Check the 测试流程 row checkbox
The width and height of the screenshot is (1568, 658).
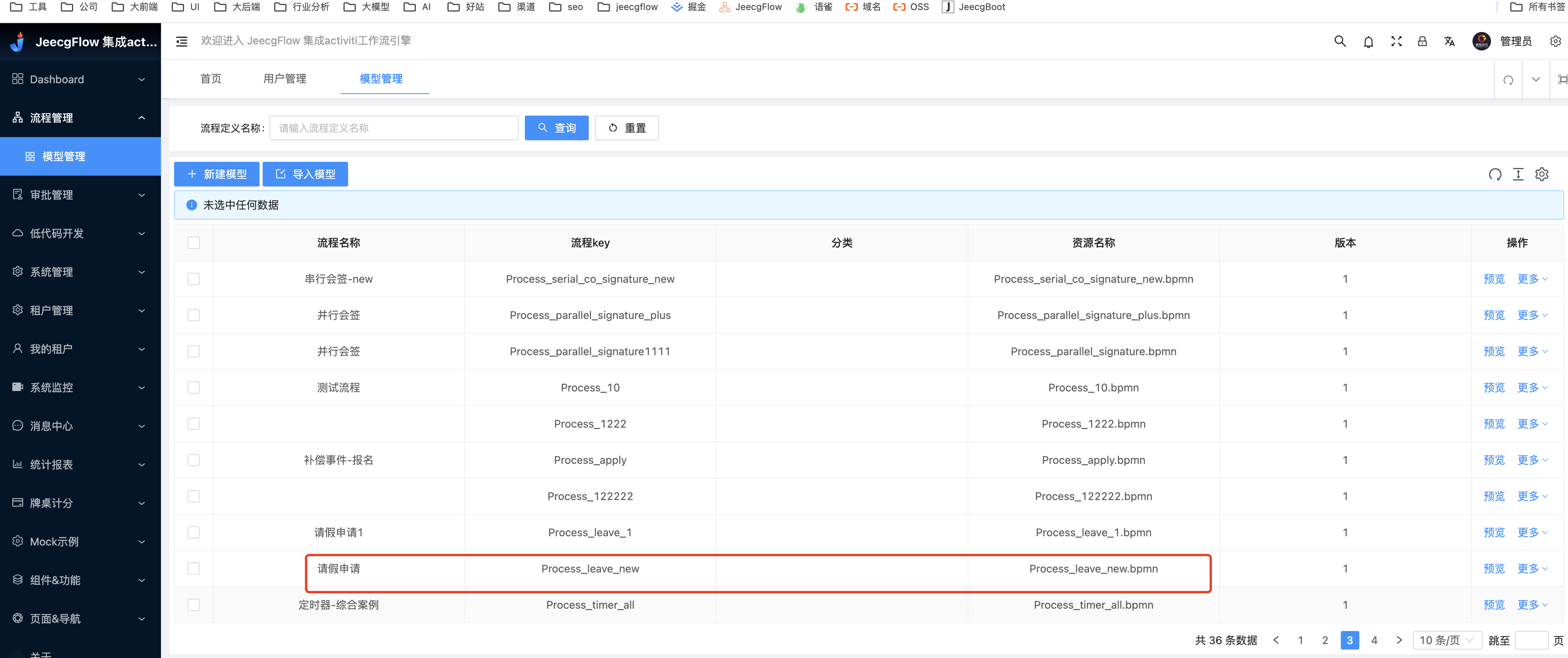[x=194, y=388]
